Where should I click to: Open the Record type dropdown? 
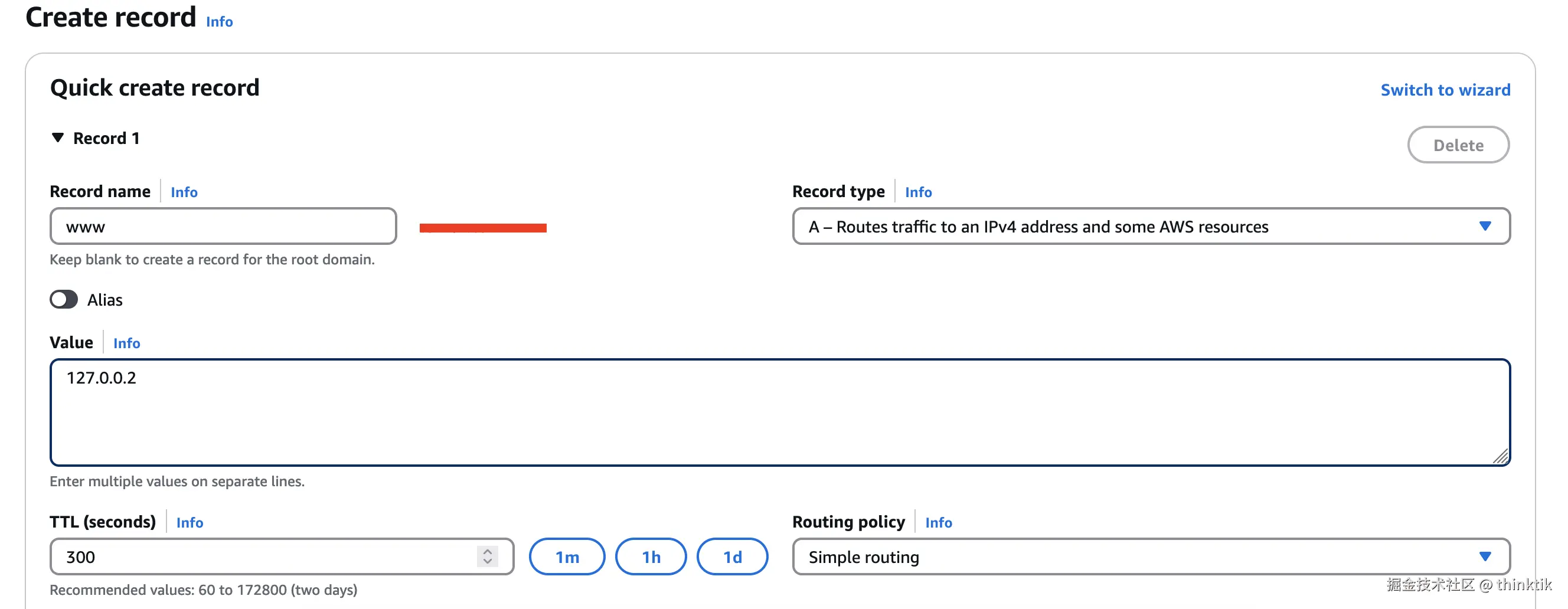click(1151, 227)
